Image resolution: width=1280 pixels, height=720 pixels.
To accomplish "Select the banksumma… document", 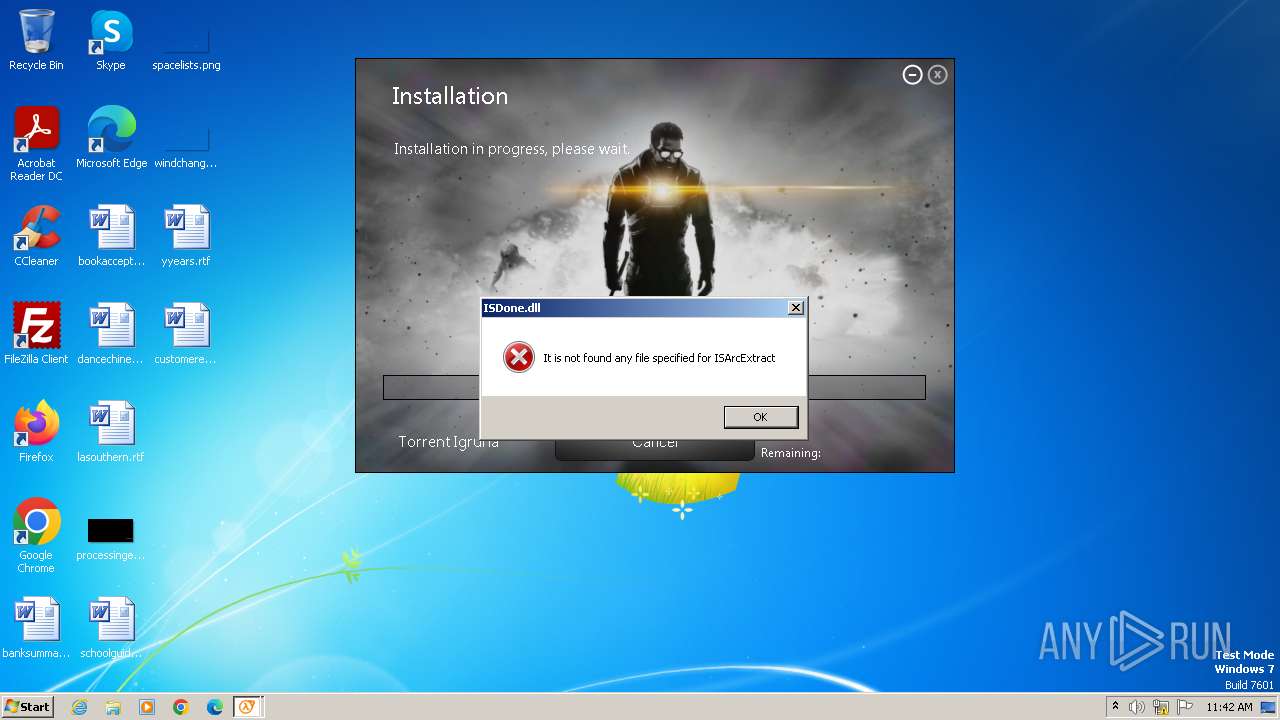I will click(x=36, y=628).
